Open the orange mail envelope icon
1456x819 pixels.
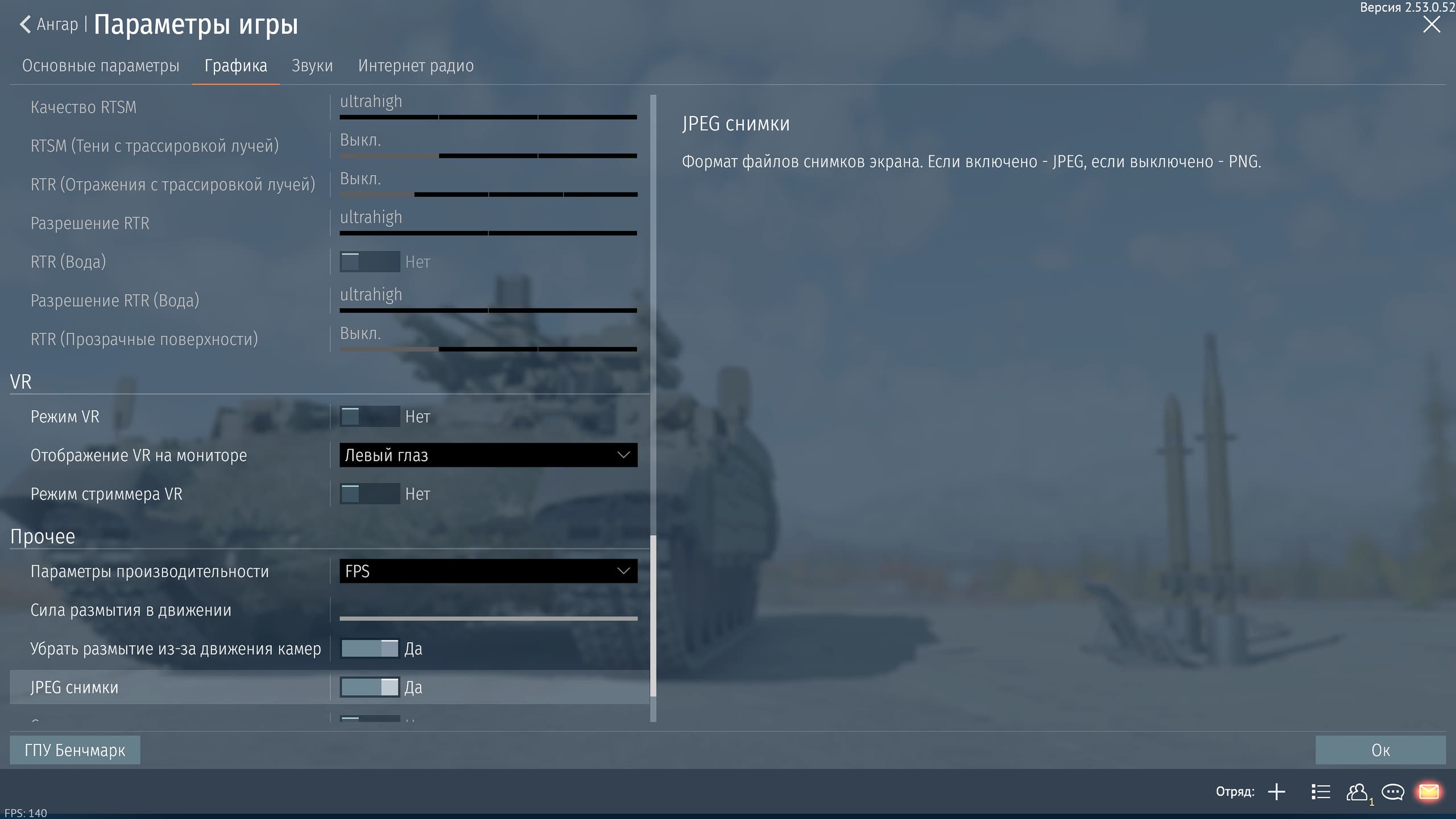coord(1429,792)
